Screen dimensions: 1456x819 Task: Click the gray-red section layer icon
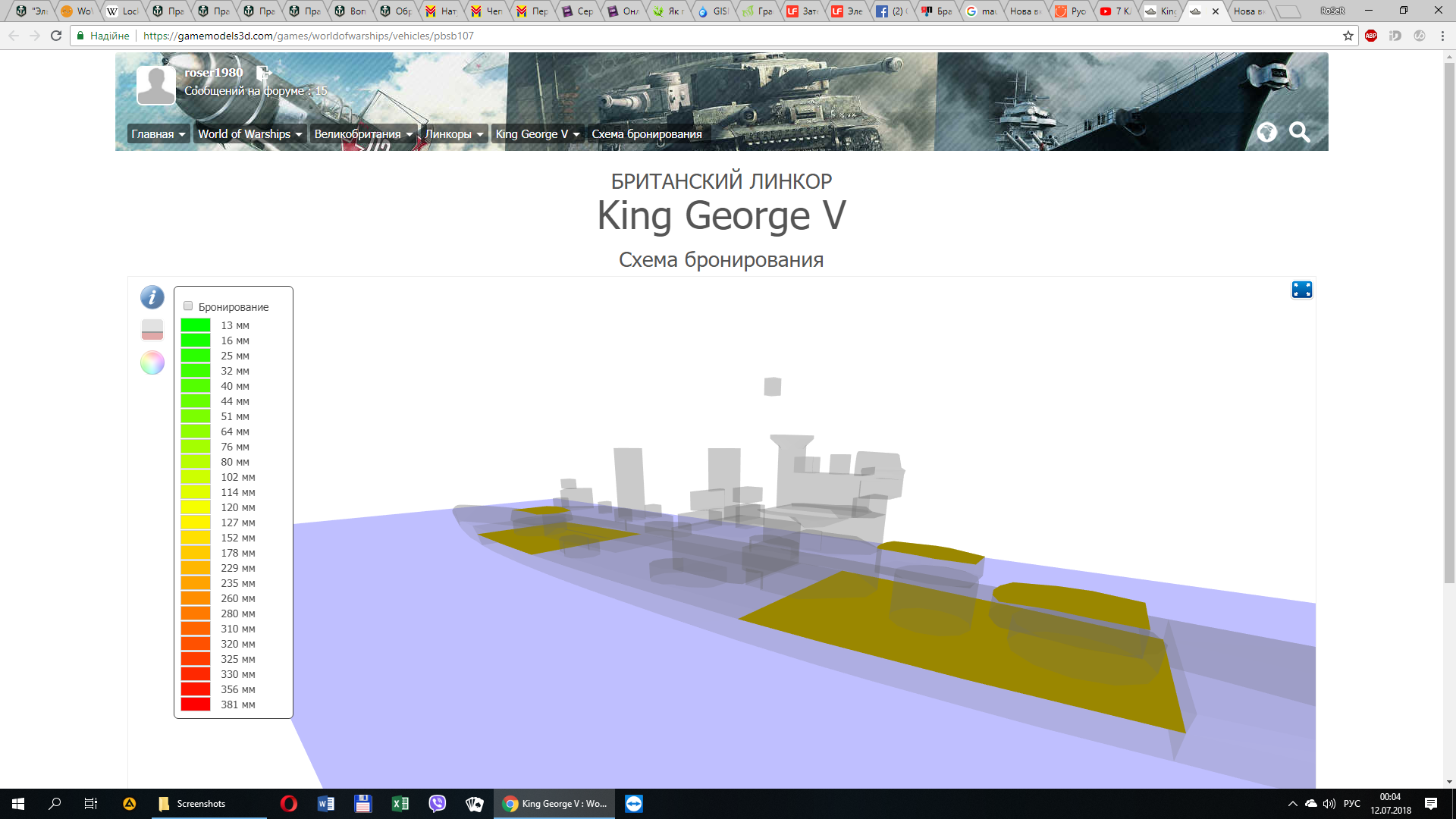point(152,329)
